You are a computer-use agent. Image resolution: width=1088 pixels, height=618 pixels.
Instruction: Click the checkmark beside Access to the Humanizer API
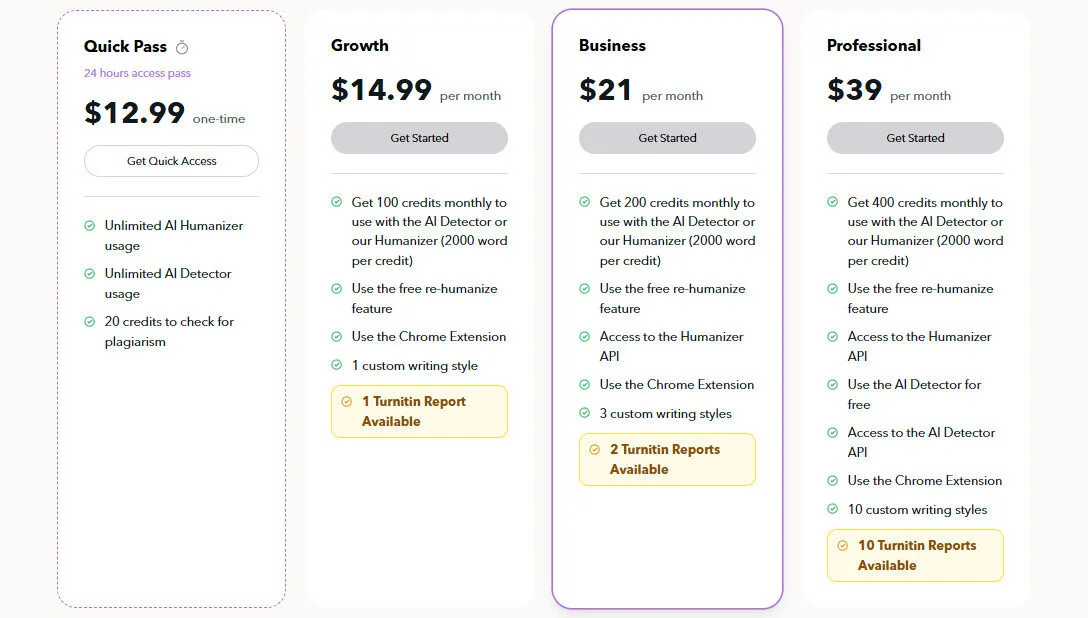pos(583,337)
